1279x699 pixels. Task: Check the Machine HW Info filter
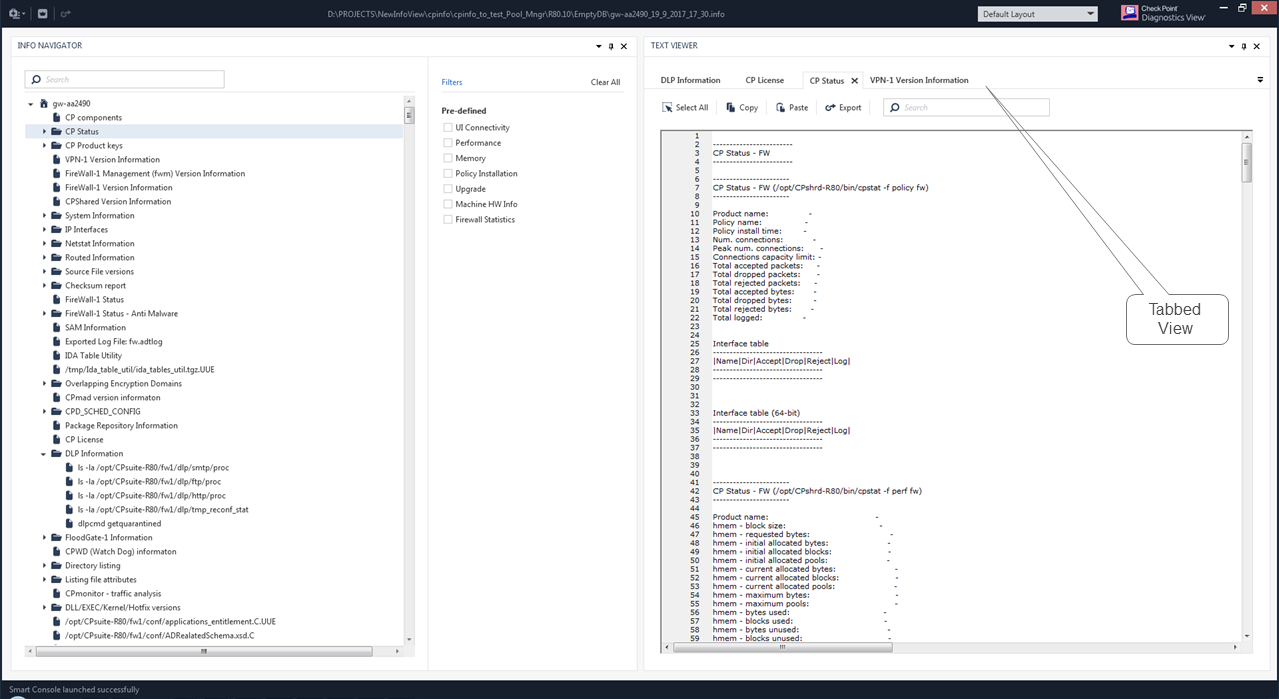(448, 204)
